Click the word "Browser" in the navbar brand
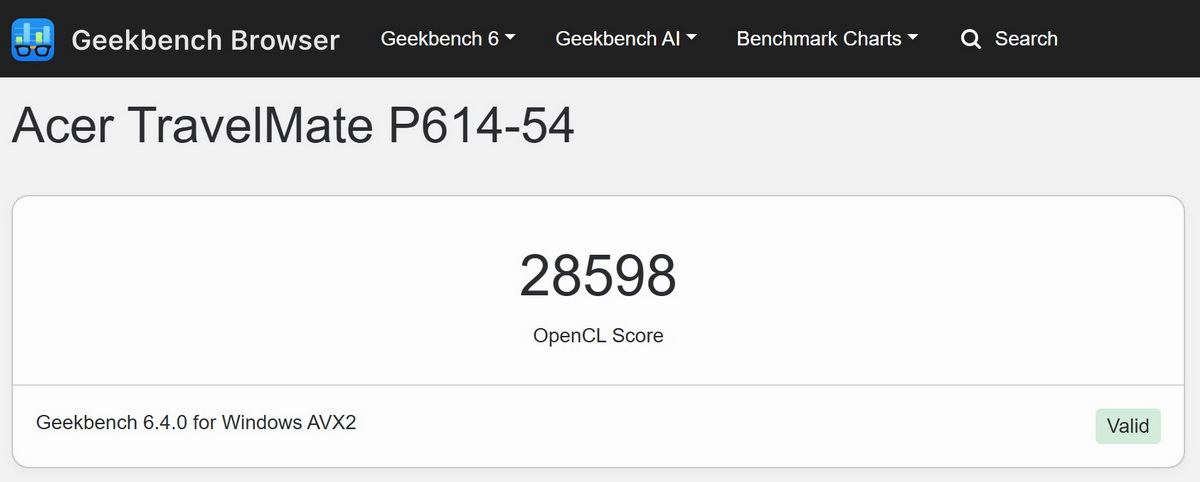 [x=285, y=40]
